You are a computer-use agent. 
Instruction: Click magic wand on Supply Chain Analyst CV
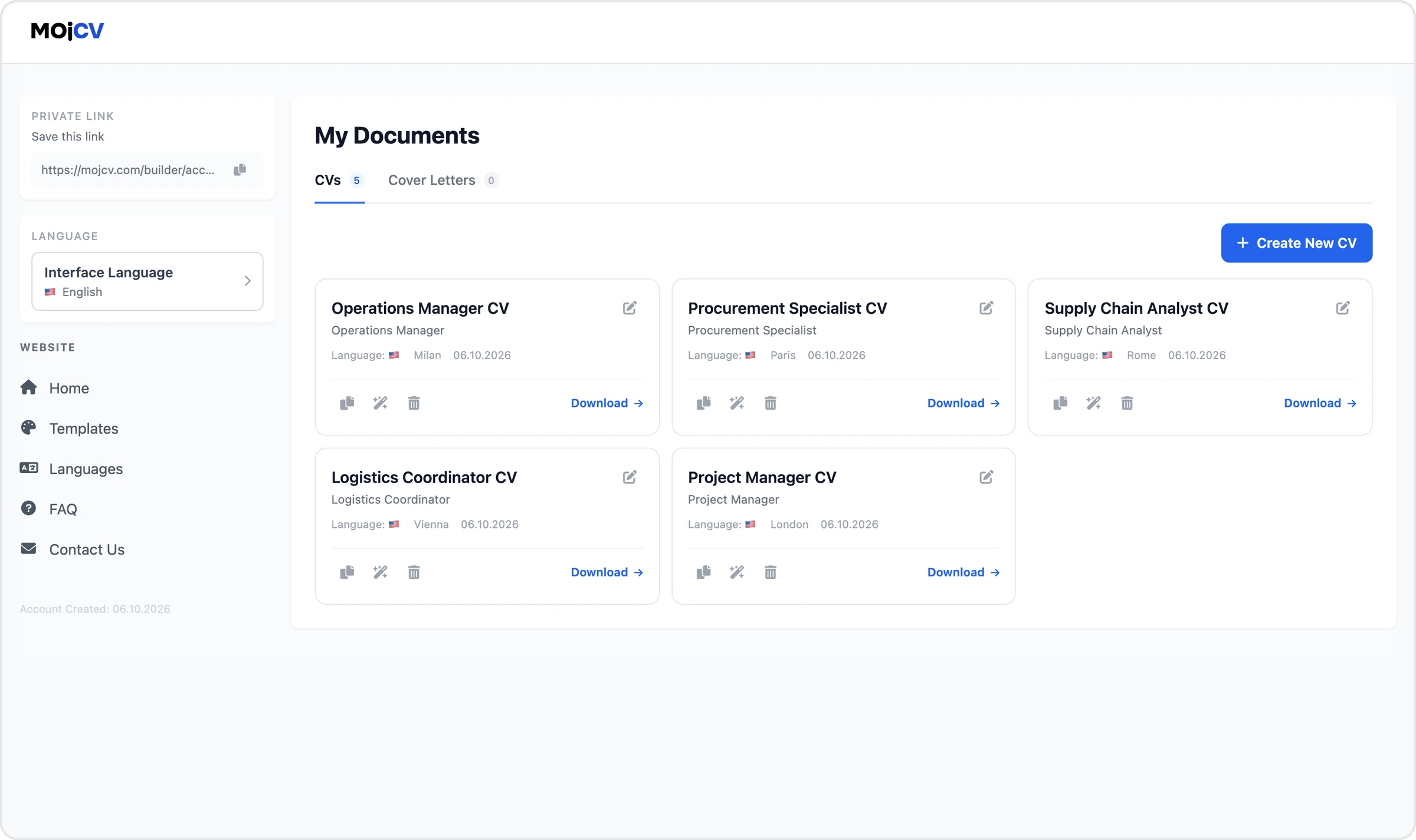(1094, 403)
